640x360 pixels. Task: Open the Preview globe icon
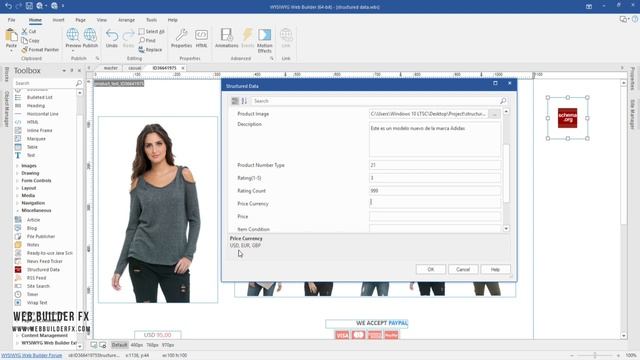pyautogui.click(x=73, y=36)
